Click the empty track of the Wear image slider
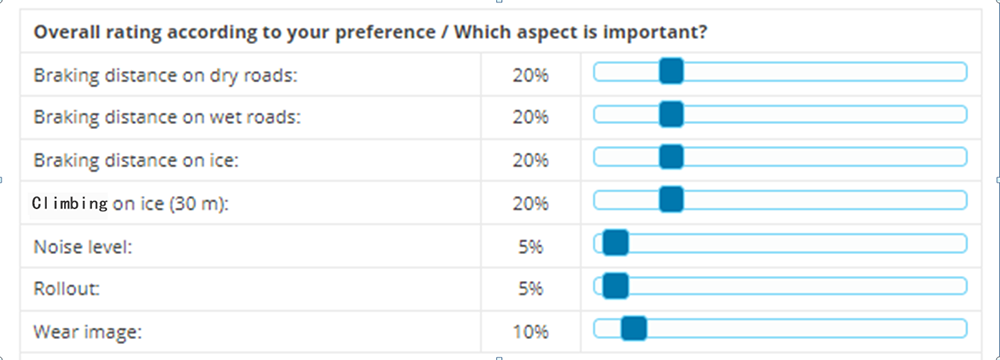This screenshot has height=360, width=1000. click(807, 329)
